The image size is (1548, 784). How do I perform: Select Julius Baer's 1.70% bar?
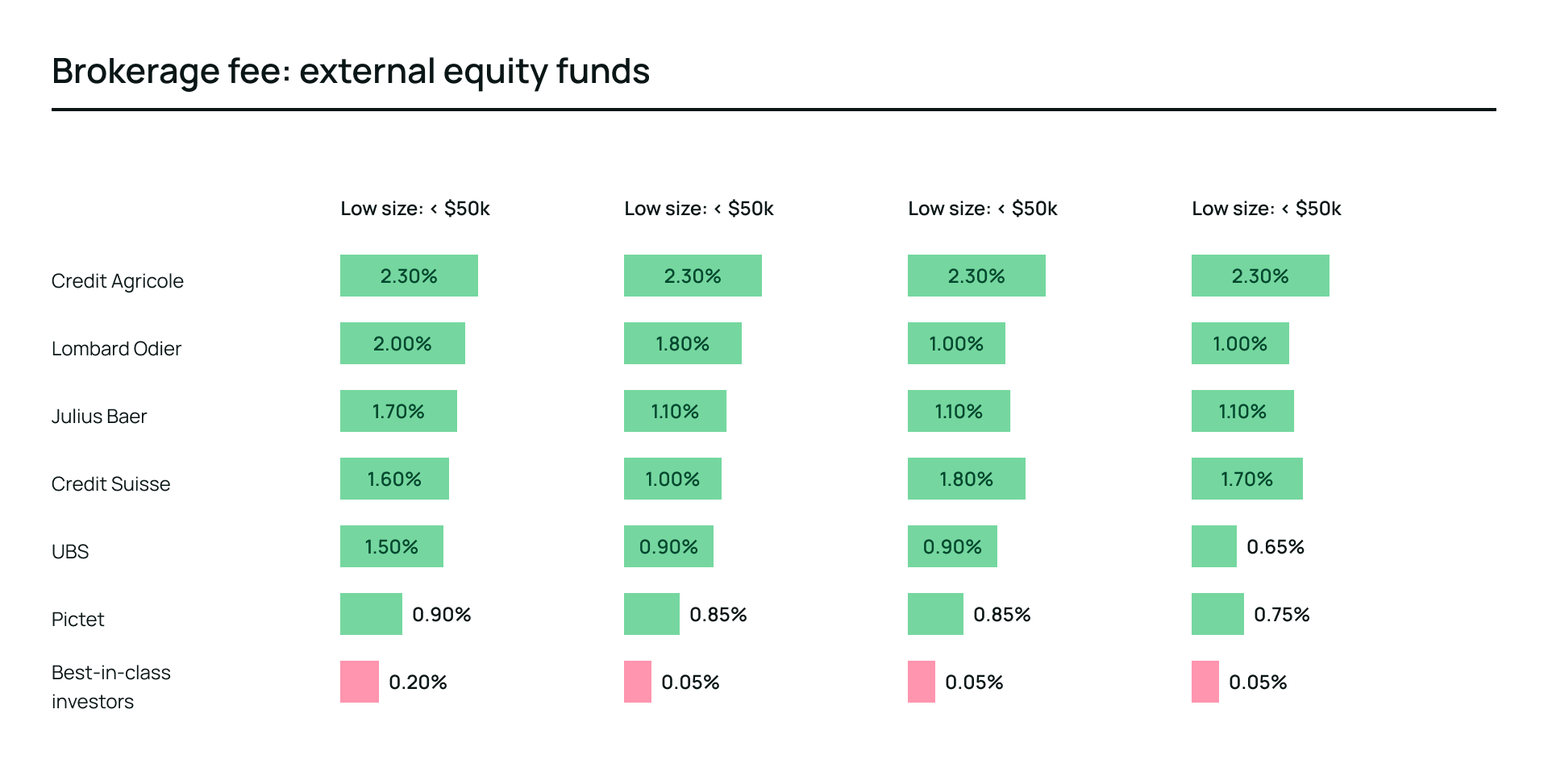click(x=398, y=412)
